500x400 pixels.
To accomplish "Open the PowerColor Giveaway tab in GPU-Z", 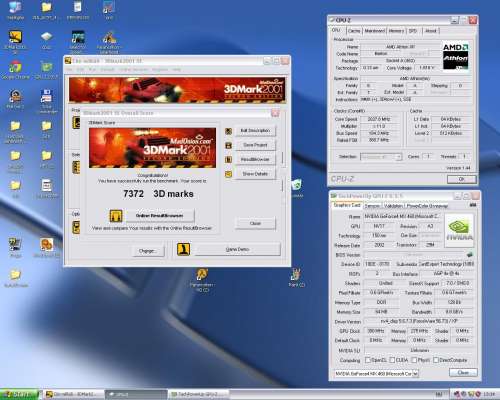I will (x=427, y=206).
